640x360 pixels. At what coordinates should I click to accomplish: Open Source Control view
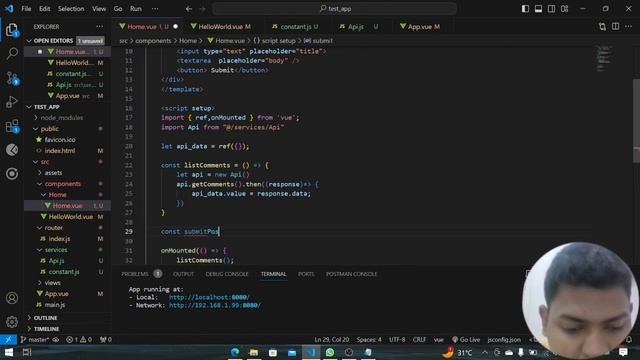point(12,78)
